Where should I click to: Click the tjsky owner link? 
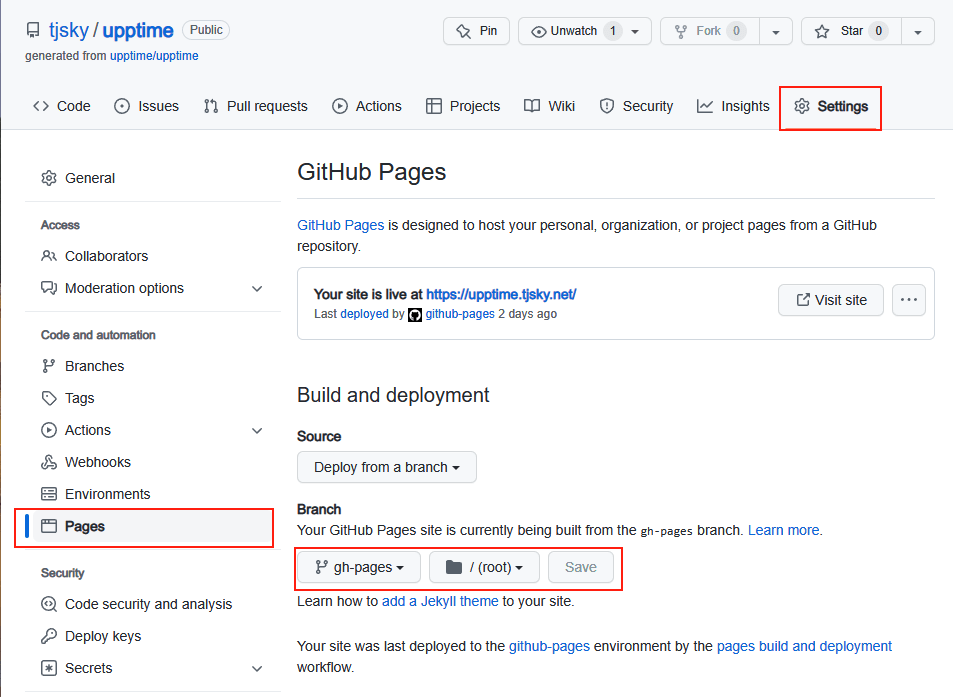click(69, 30)
